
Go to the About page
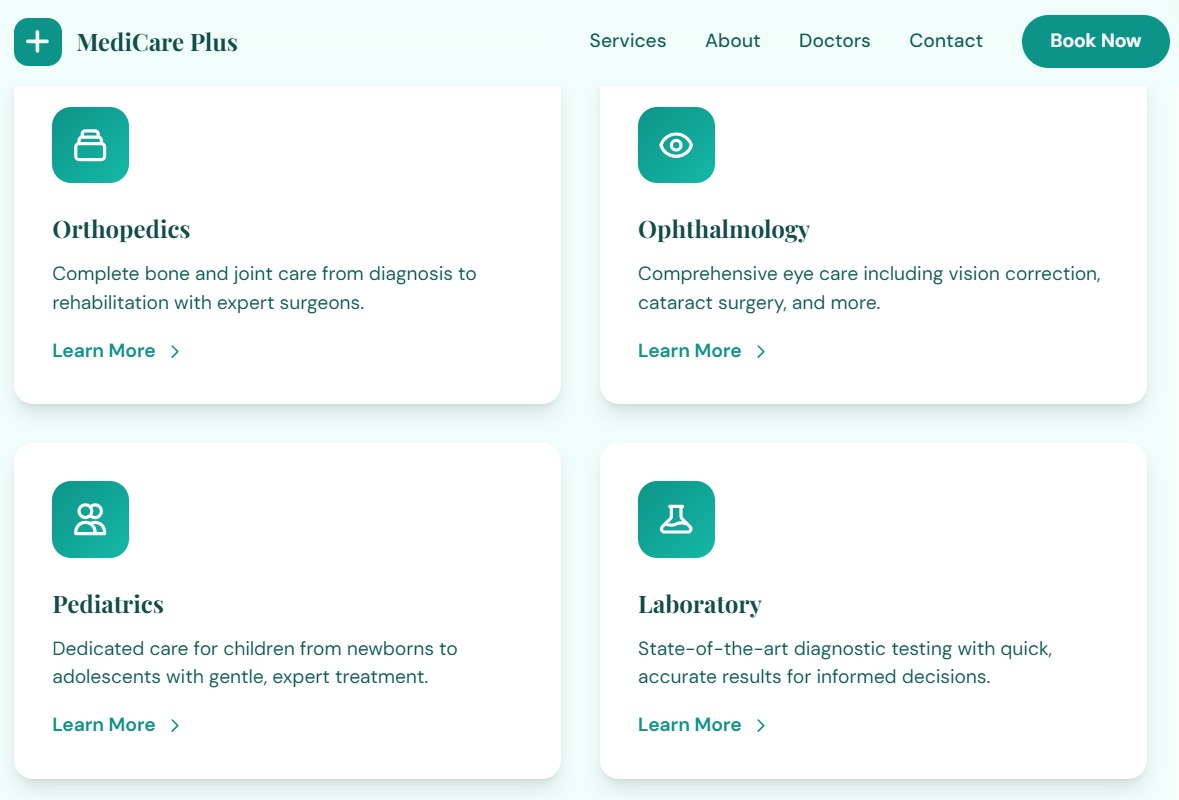pyautogui.click(x=732, y=41)
